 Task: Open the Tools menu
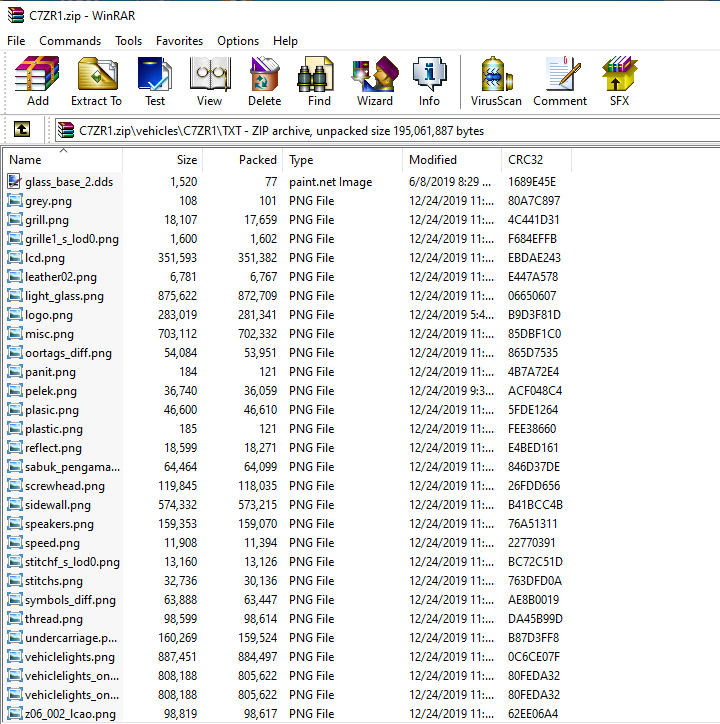pyautogui.click(x=128, y=41)
